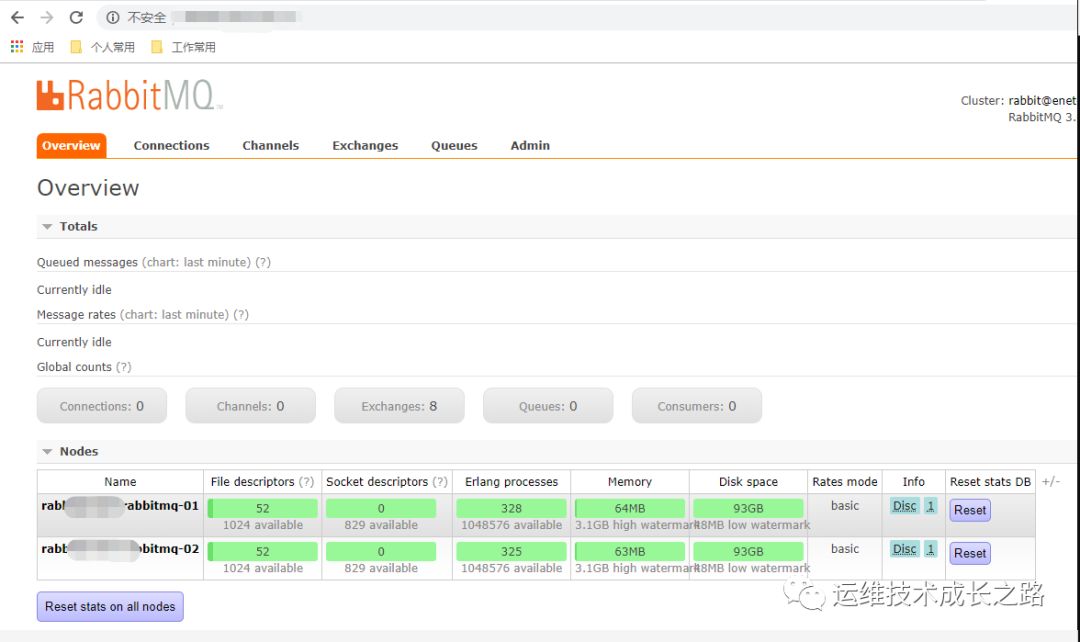
Task: Open help for File descriptors column
Action: click(x=307, y=482)
